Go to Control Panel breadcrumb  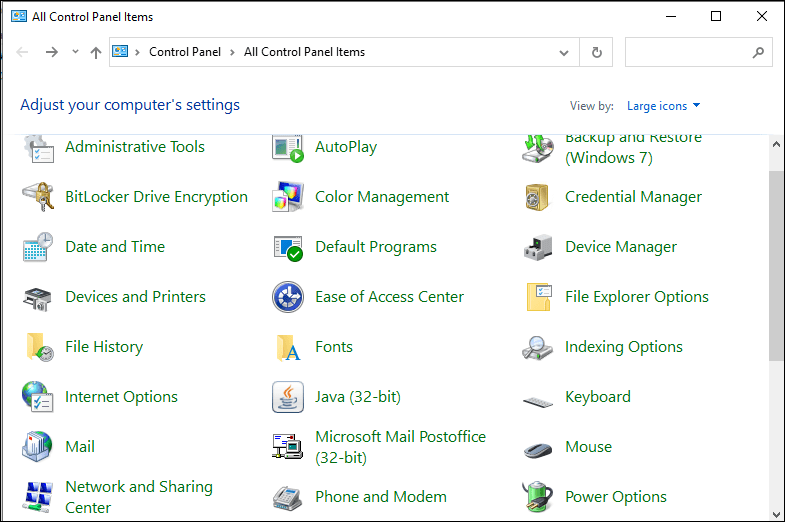coord(185,52)
